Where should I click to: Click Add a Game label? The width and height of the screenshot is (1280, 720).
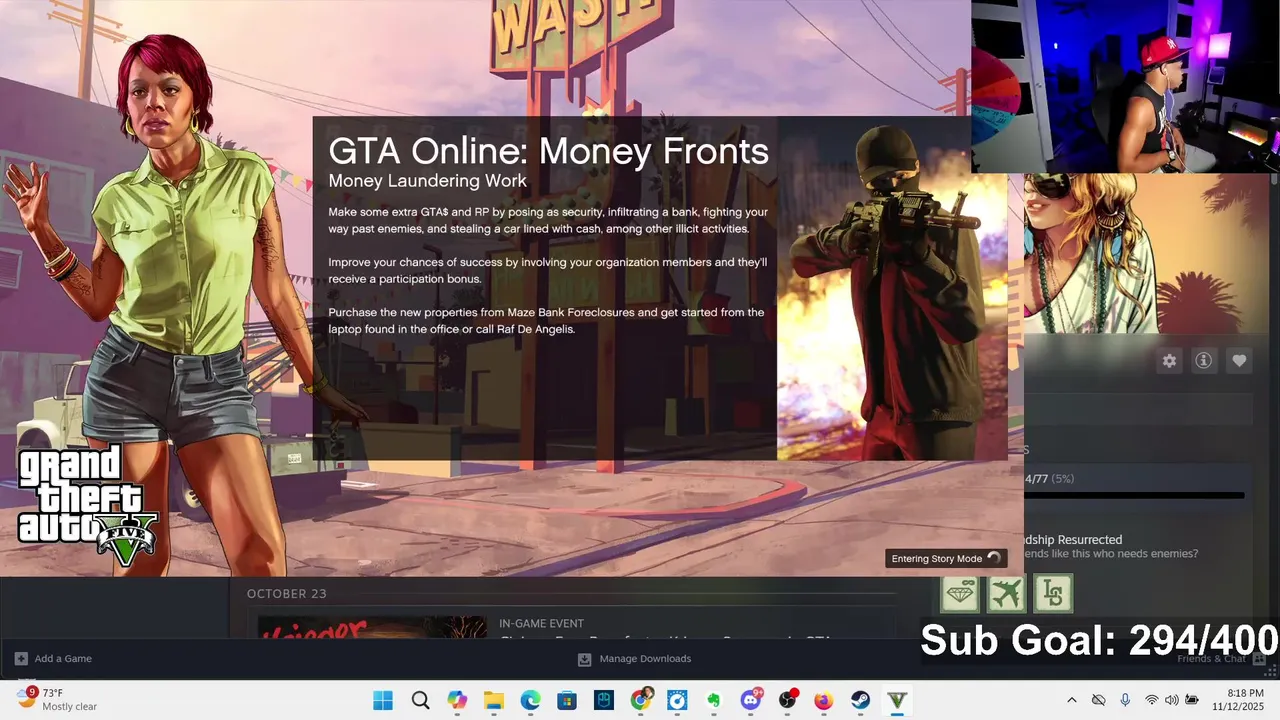click(63, 659)
